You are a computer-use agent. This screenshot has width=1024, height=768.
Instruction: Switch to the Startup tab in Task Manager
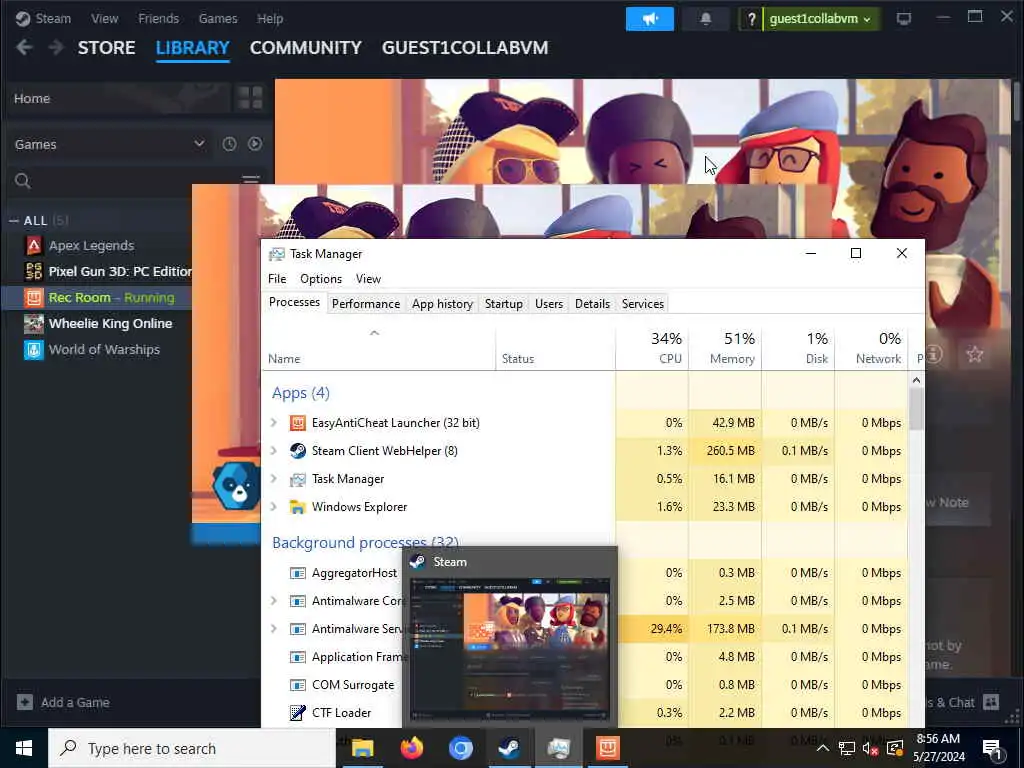click(x=504, y=304)
